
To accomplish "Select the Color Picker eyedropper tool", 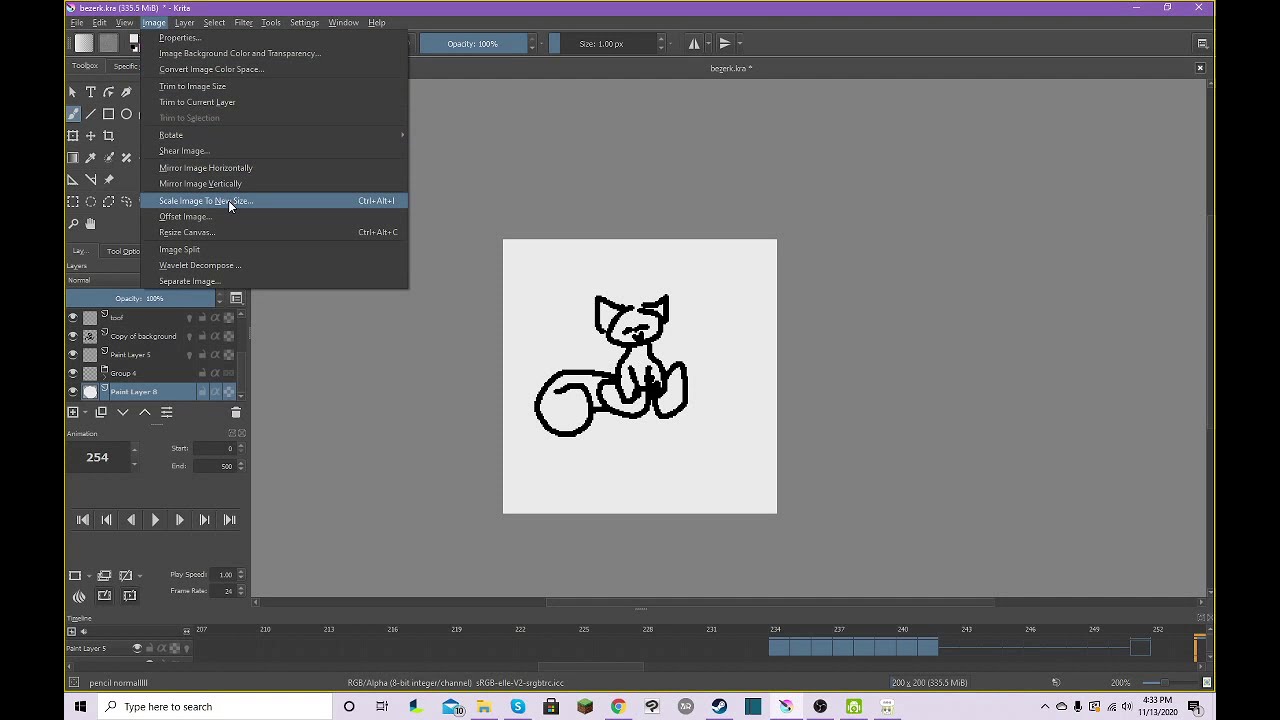I will [90, 158].
